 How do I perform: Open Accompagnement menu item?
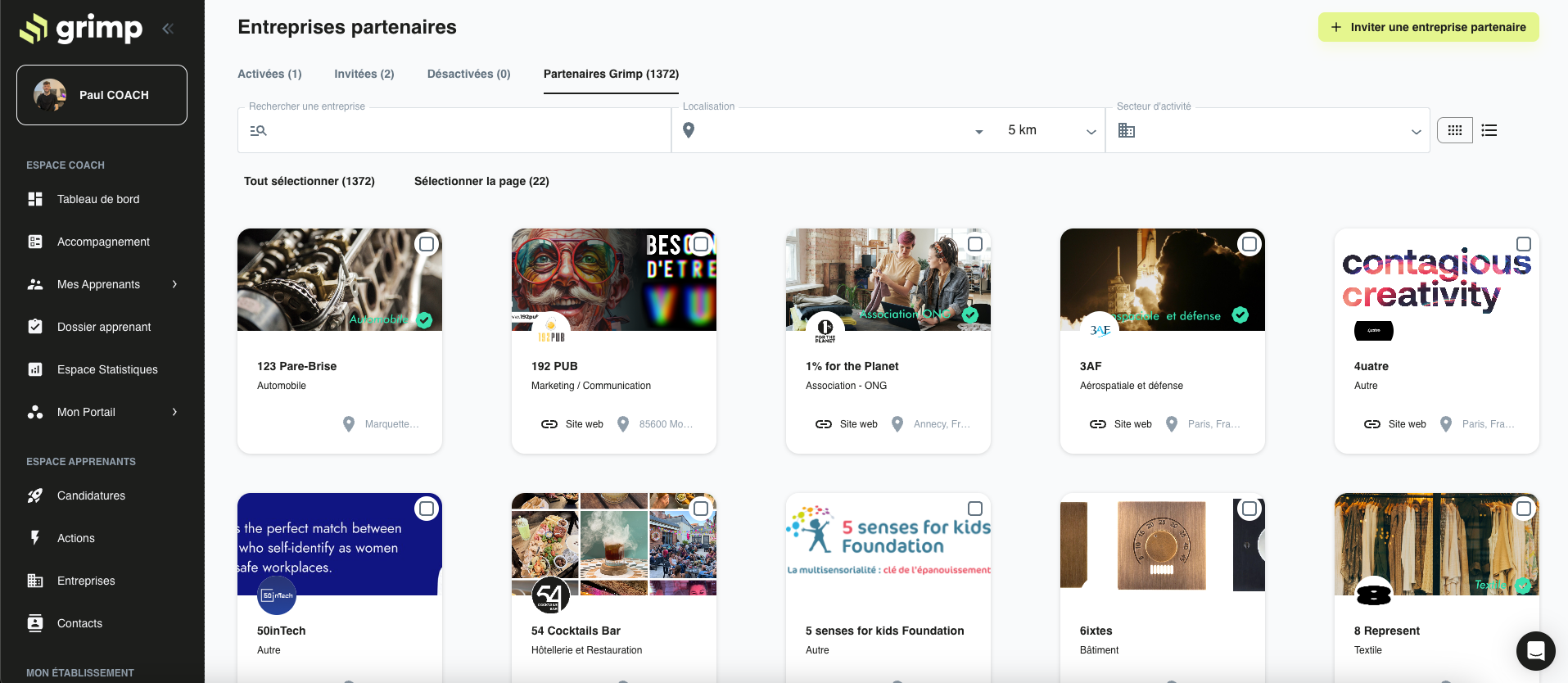pos(102,242)
